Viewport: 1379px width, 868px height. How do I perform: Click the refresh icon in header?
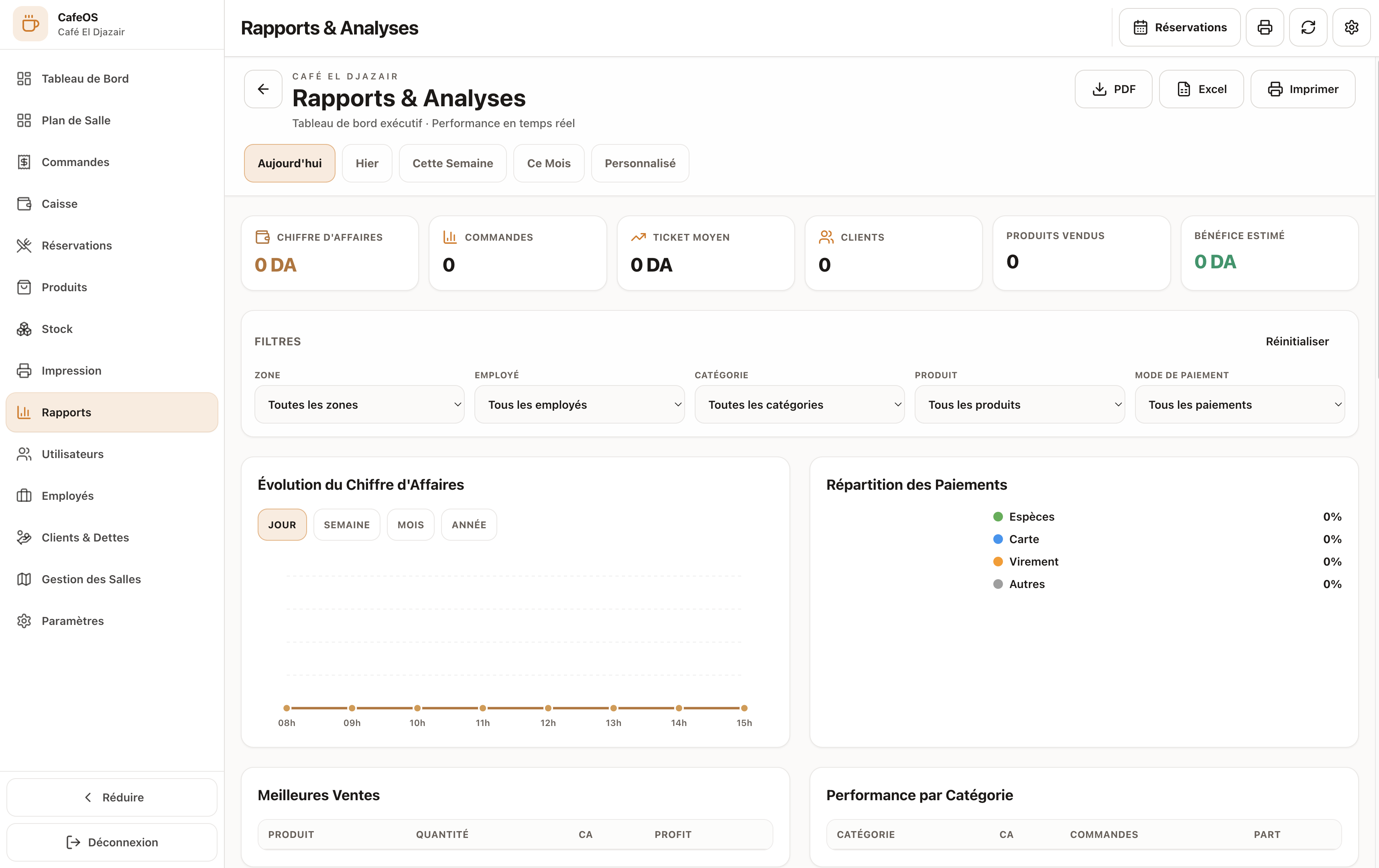(x=1308, y=27)
